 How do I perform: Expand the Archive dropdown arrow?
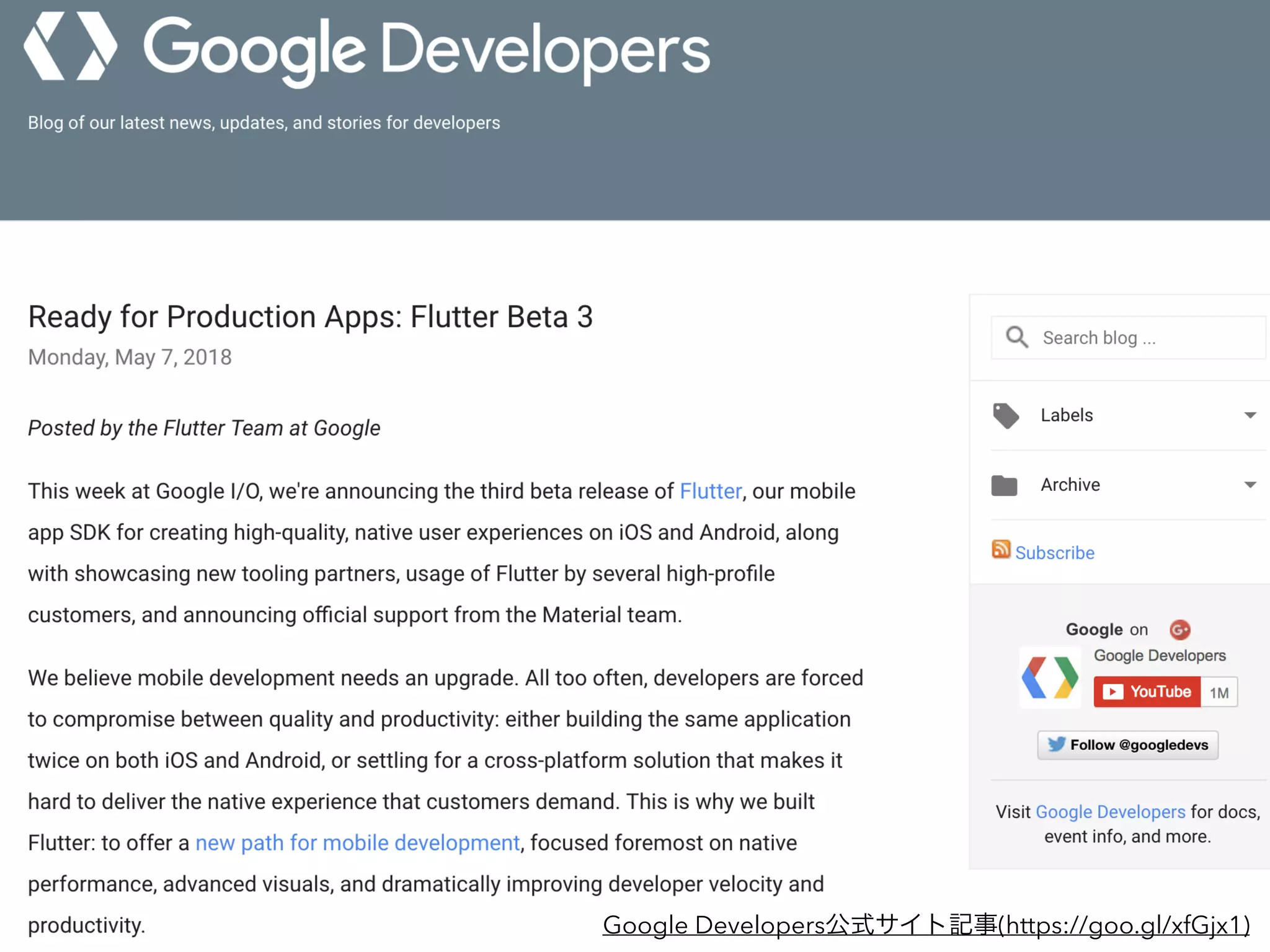[x=1250, y=485]
